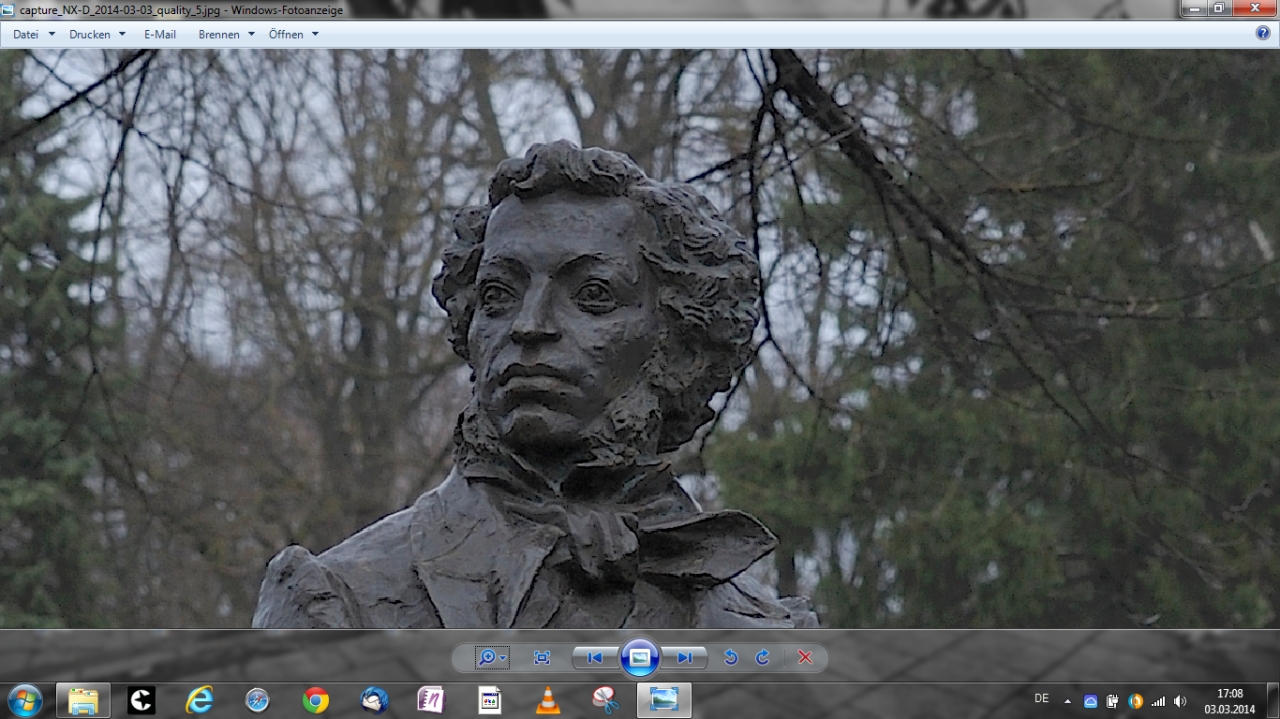This screenshot has height=719, width=1280.
Task: Go to previous picture
Action: [595, 657]
